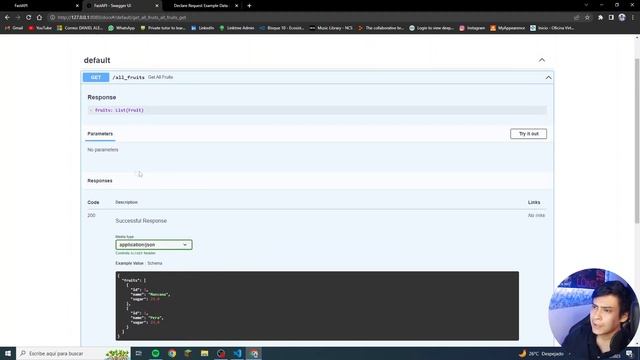Switch to the Declare Request Example Data tab
The height and width of the screenshot is (360, 640).
pyautogui.click(x=200, y=6)
